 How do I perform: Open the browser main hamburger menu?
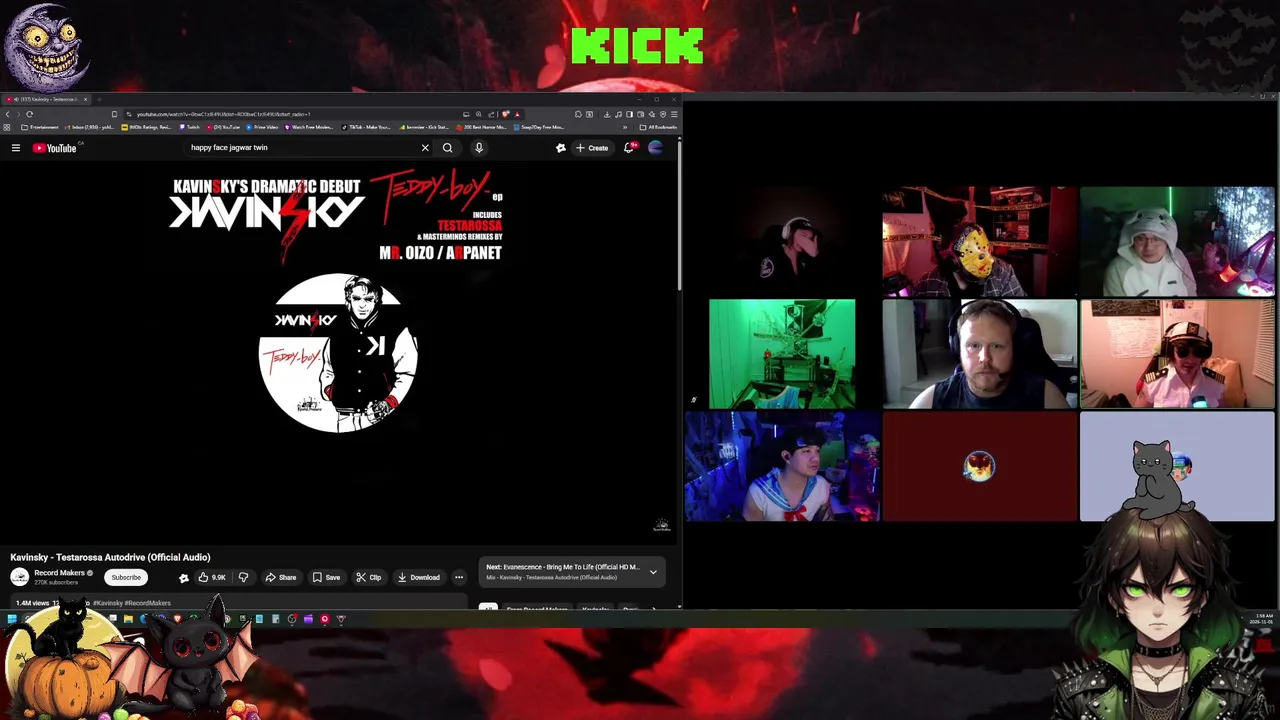674,114
